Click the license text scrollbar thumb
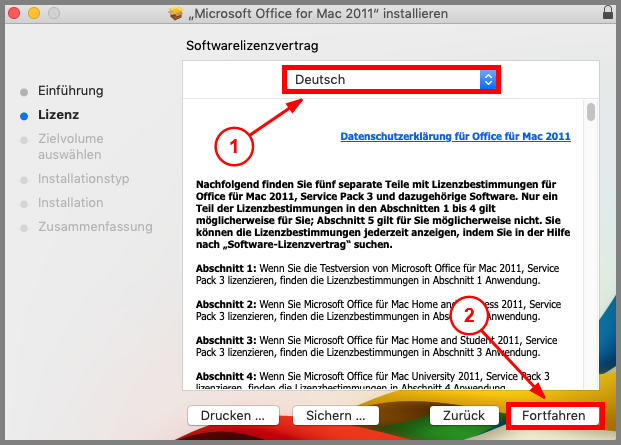This screenshot has height=445, width=621. (x=591, y=112)
